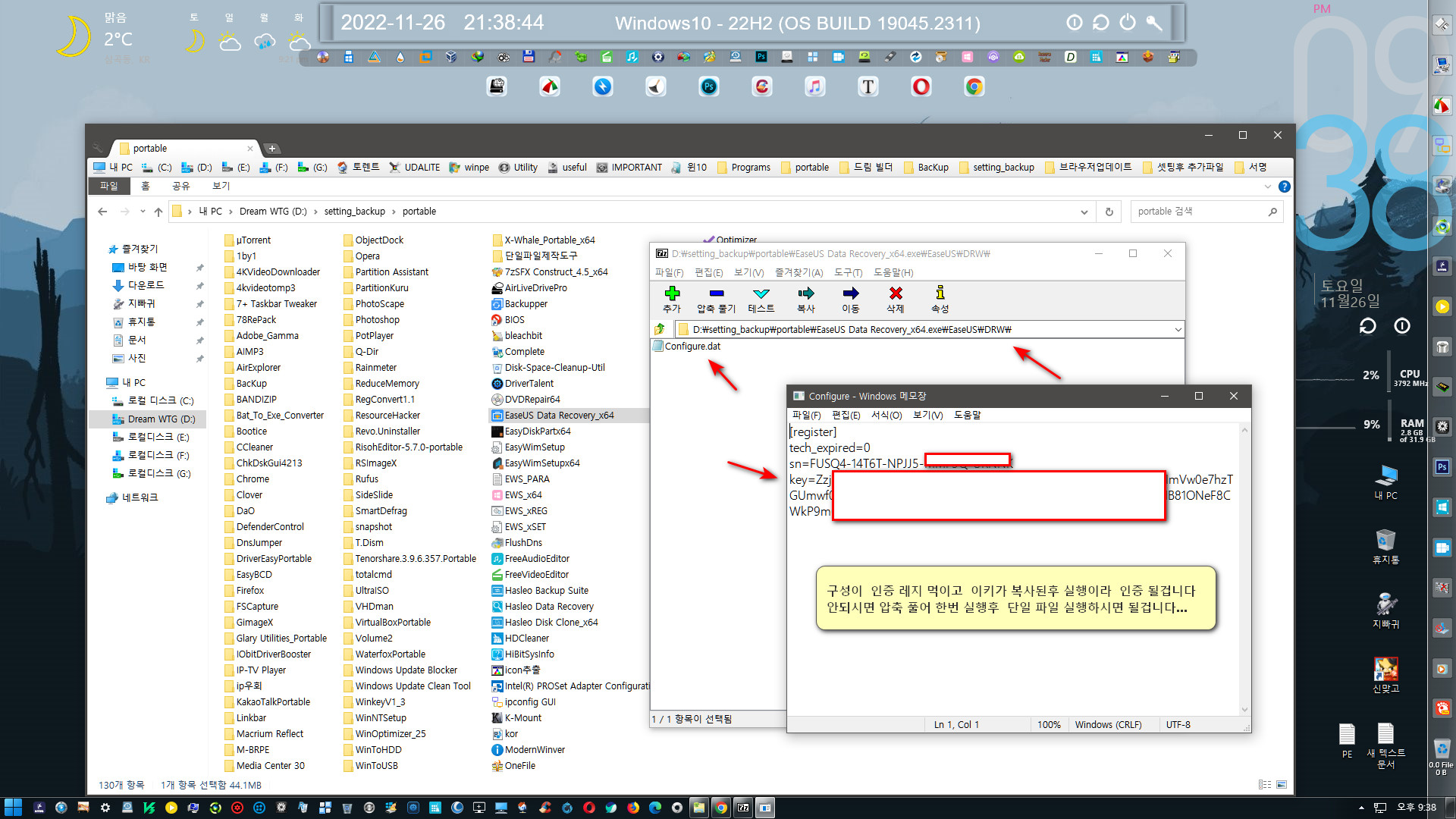The image size is (1456, 819).
Task: Open the T text app in dock
Action: click(x=868, y=86)
